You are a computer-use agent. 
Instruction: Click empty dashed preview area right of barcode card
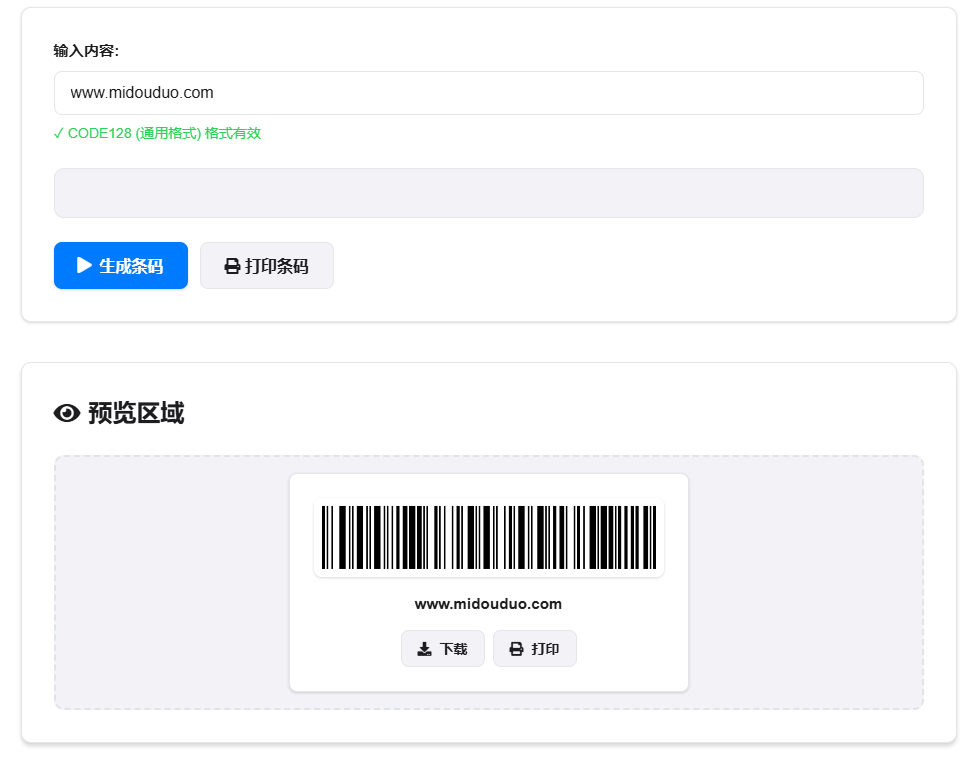(x=804, y=582)
